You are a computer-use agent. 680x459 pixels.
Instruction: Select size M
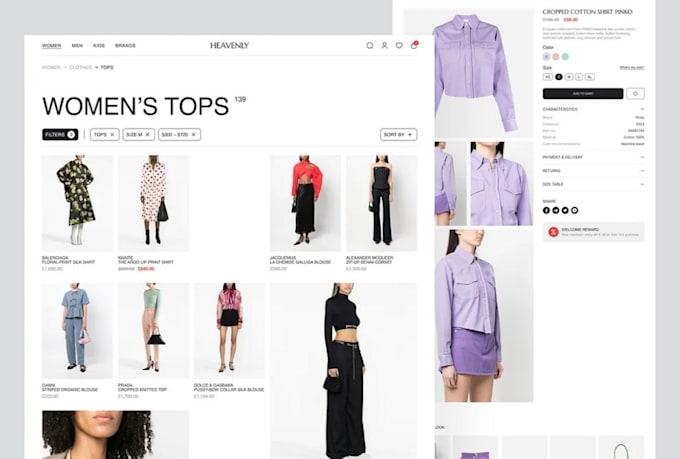coord(569,77)
